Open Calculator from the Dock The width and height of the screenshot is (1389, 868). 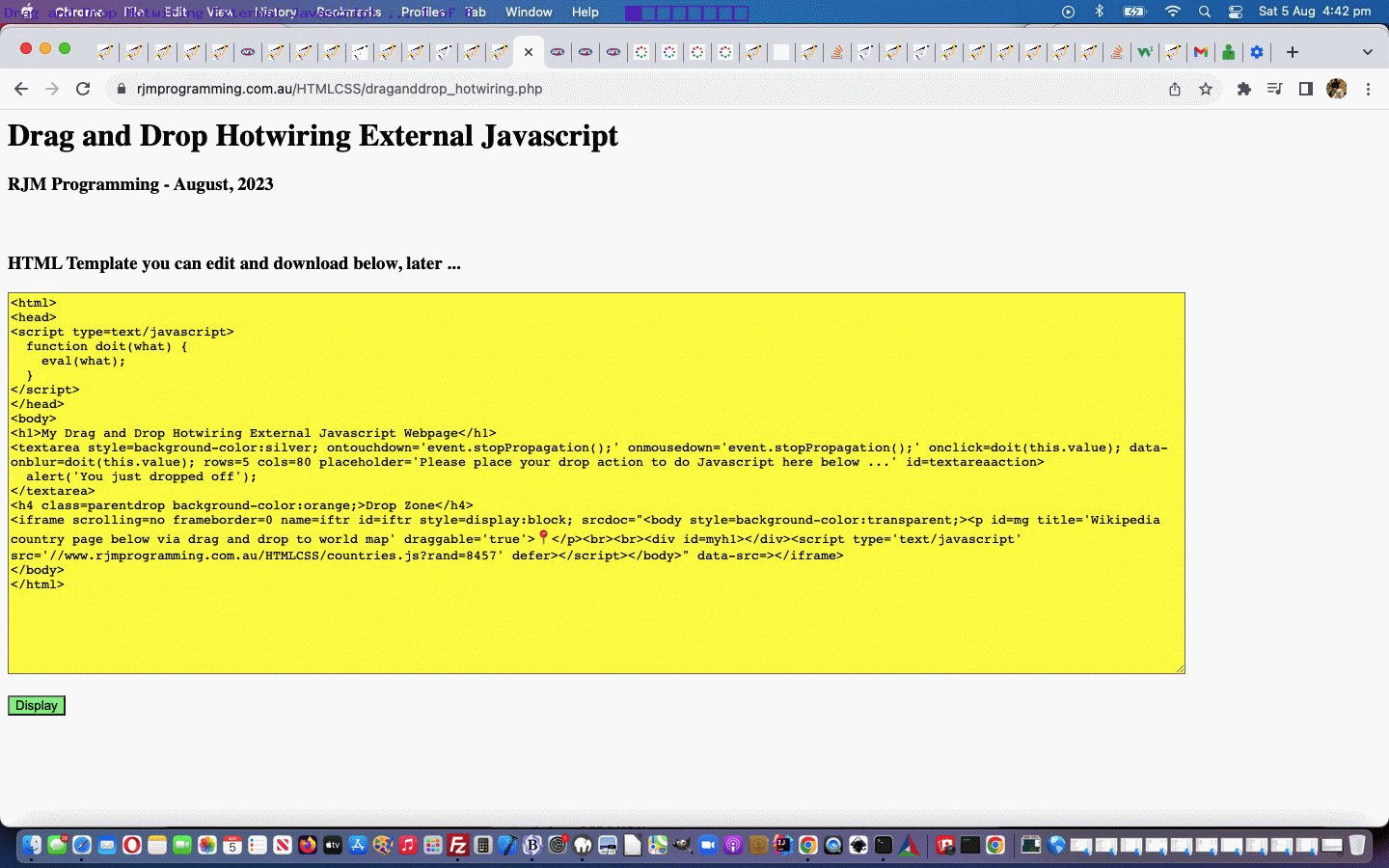tap(483, 846)
